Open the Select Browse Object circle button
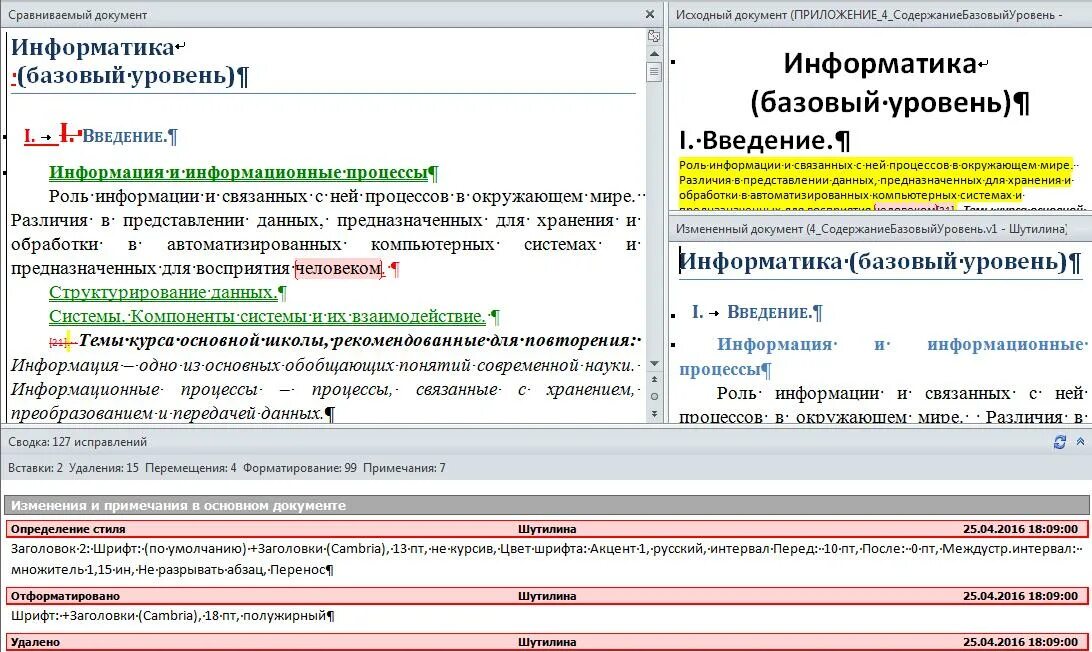The image size is (1092, 652). (654, 396)
